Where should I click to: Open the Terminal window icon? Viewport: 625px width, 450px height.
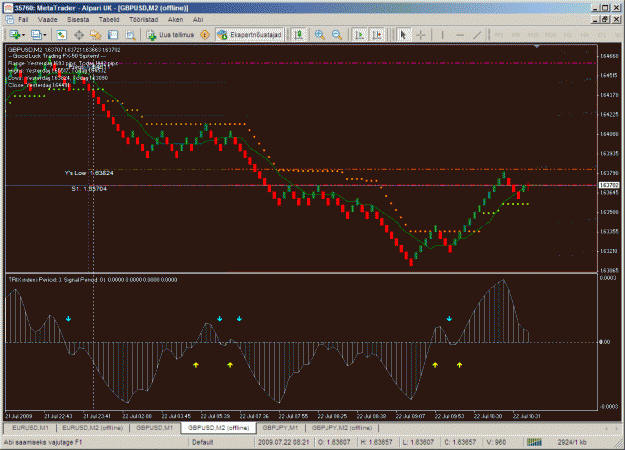click(x=113, y=35)
